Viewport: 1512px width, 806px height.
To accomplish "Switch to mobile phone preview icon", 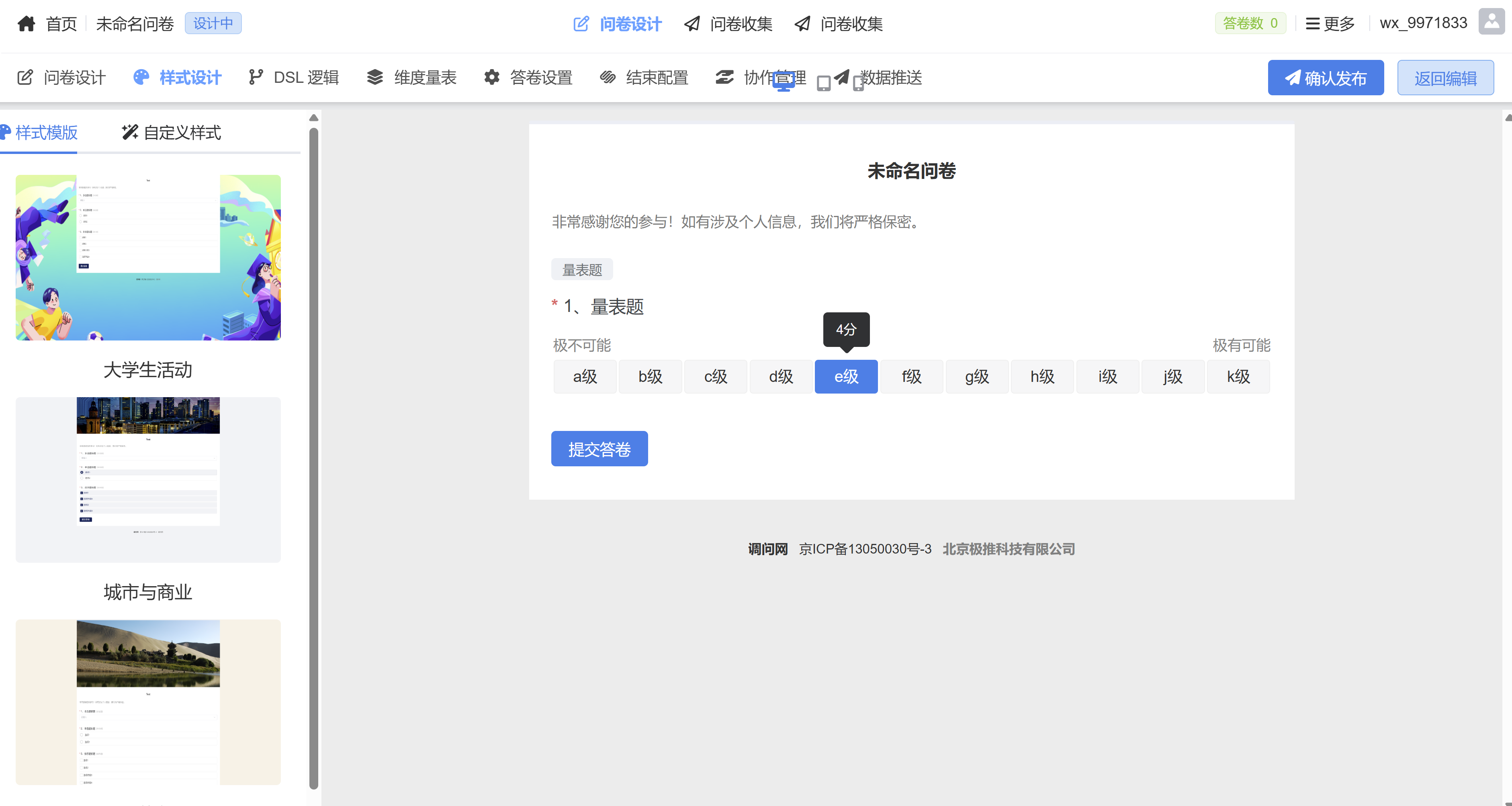I will pos(858,83).
